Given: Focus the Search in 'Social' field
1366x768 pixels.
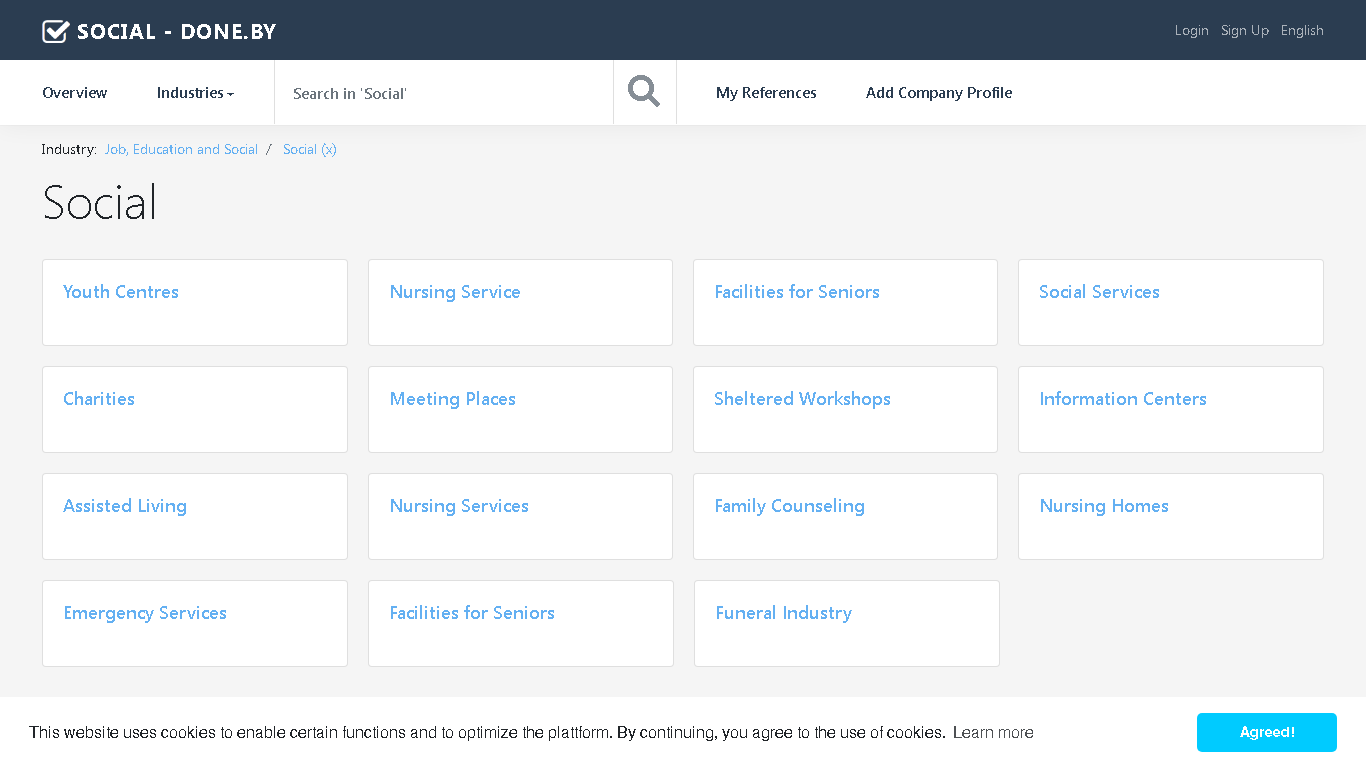Looking at the screenshot, I should (444, 93).
